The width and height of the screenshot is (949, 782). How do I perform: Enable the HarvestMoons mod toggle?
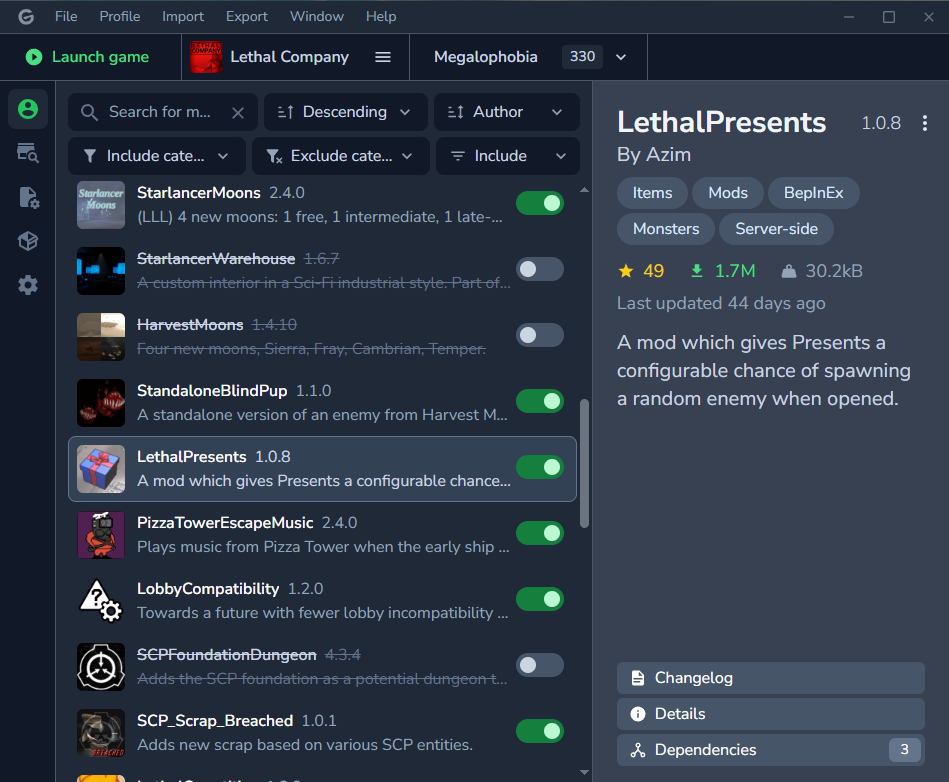click(x=540, y=335)
